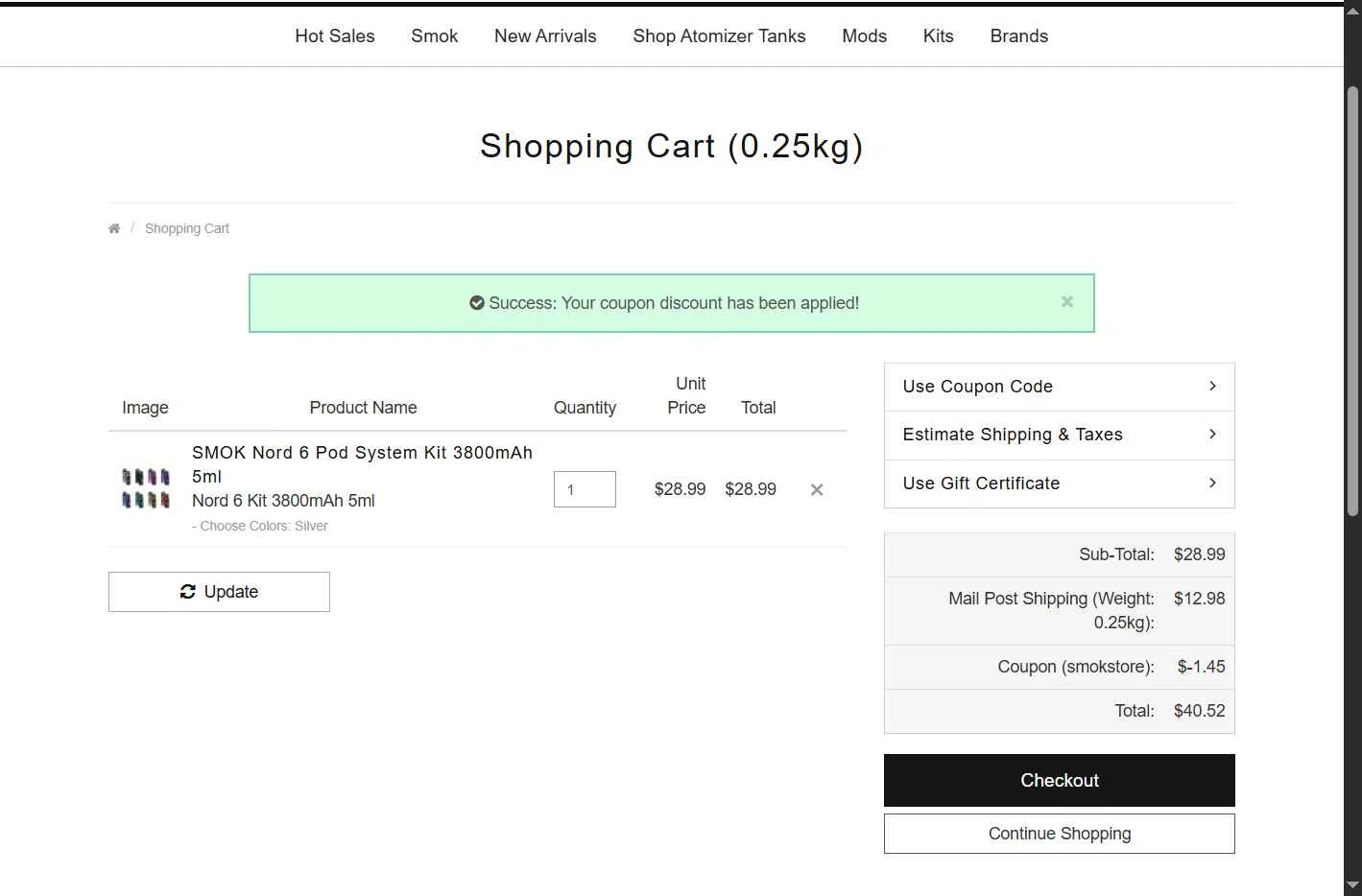
Task: Open the Nord 6 product thumbnail
Action: pyautogui.click(x=146, y=488)
